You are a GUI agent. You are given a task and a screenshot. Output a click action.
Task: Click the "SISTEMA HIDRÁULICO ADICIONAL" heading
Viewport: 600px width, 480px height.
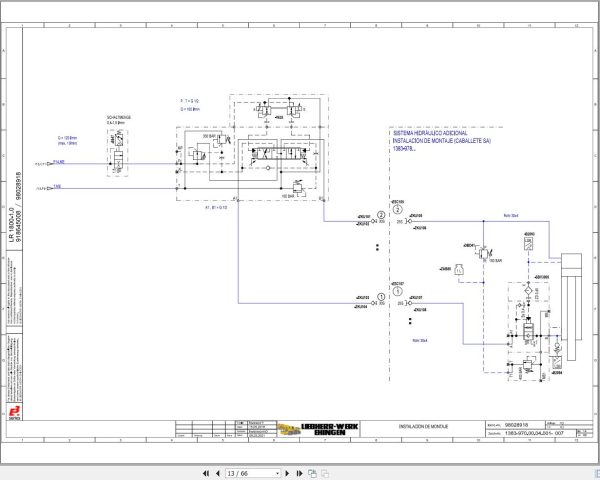pyautogui.click(x=430, y=133)
